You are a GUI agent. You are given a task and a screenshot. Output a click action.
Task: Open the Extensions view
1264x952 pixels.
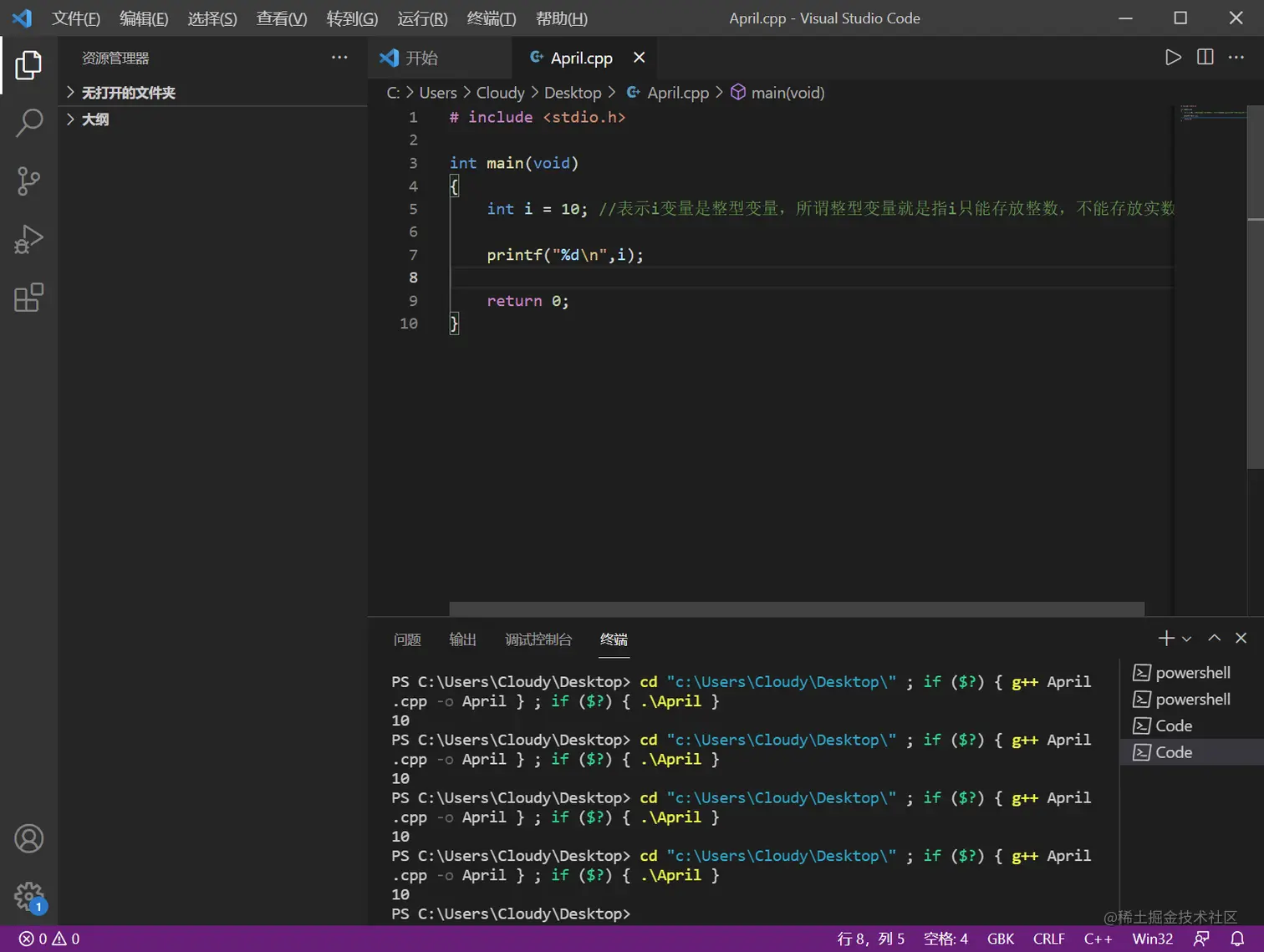coord(28,298)
